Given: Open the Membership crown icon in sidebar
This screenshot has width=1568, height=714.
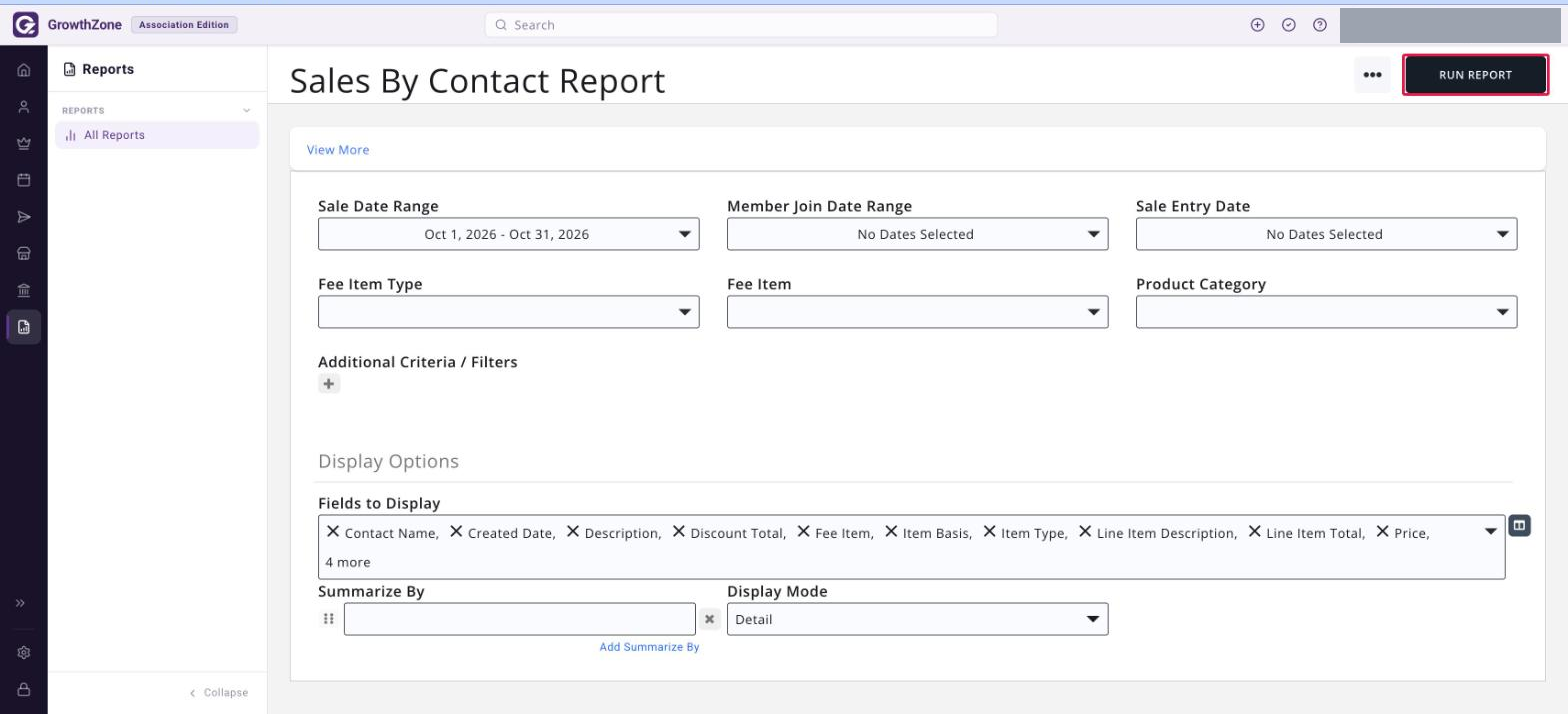Looking at the screenshot, I should coord(24,143).
